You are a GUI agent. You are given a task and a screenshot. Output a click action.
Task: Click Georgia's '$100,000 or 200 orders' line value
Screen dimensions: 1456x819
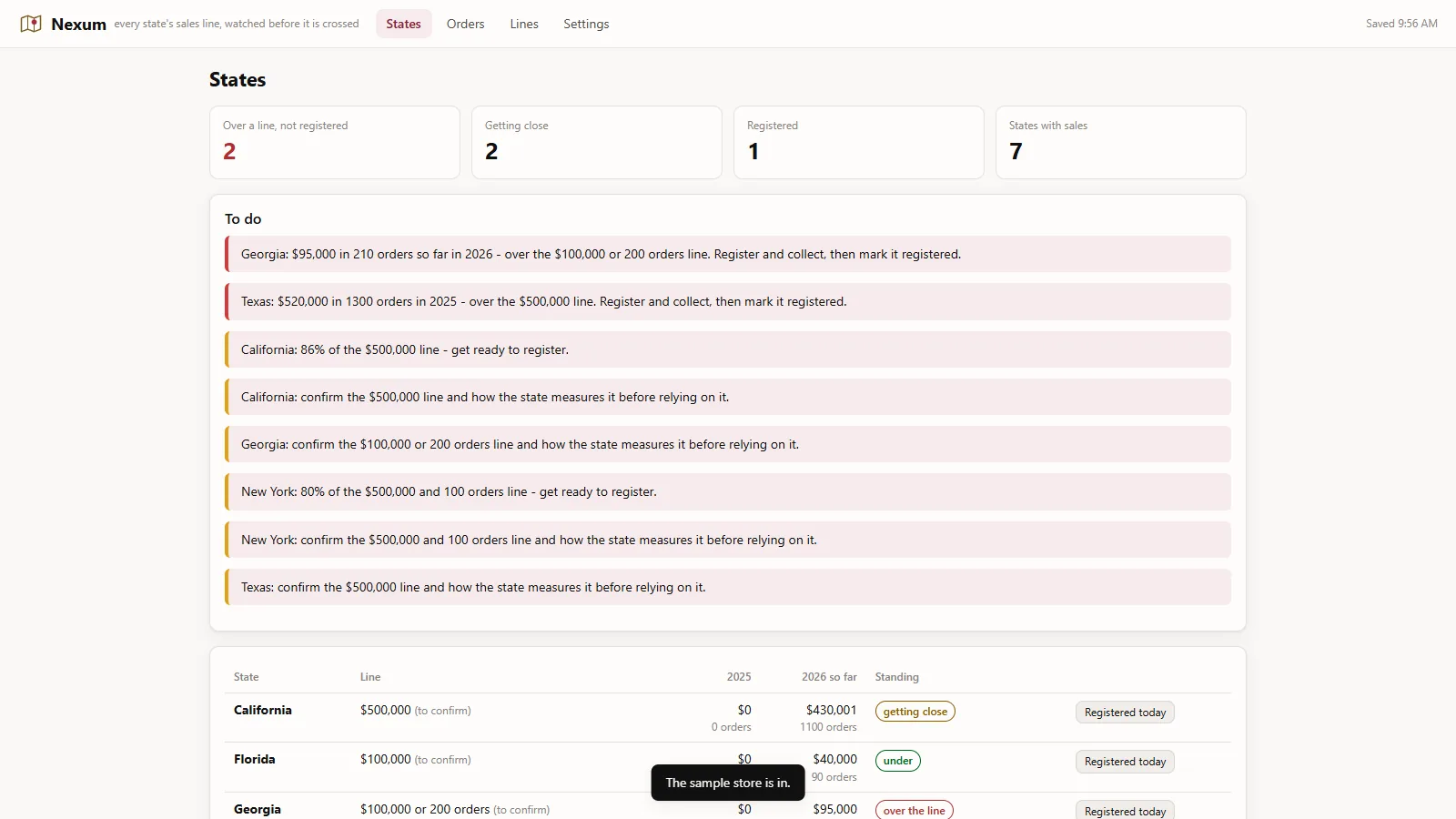coord(455,809)
